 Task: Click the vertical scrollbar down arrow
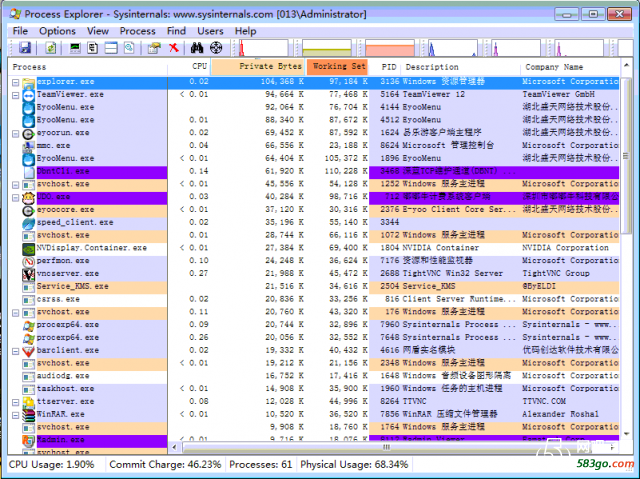point(626,434)
